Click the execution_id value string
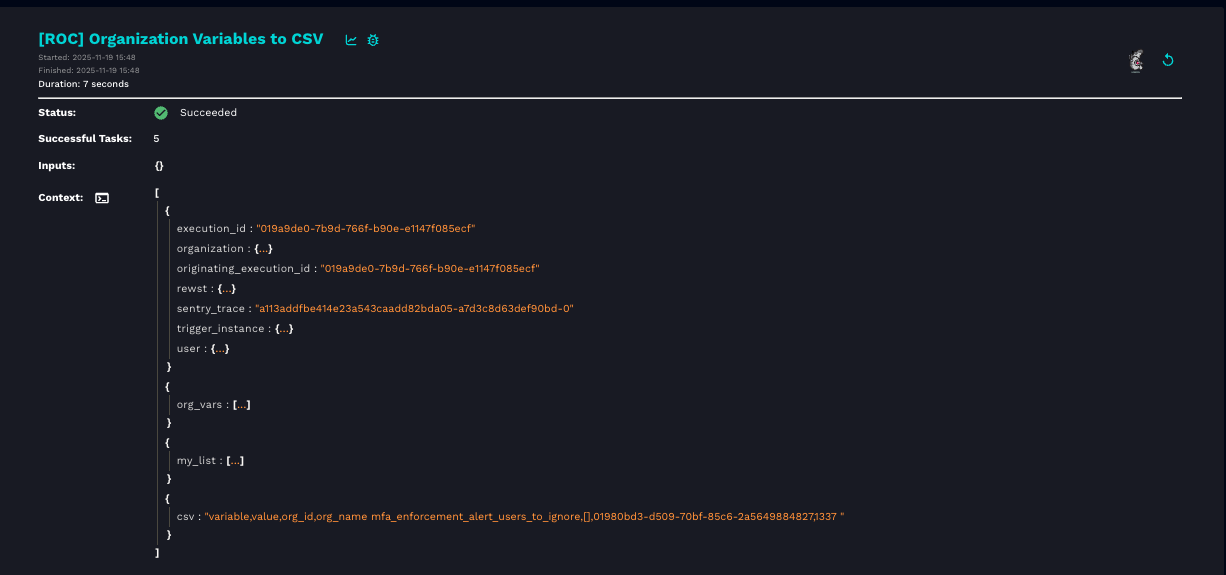 click(x=365, y=229)
